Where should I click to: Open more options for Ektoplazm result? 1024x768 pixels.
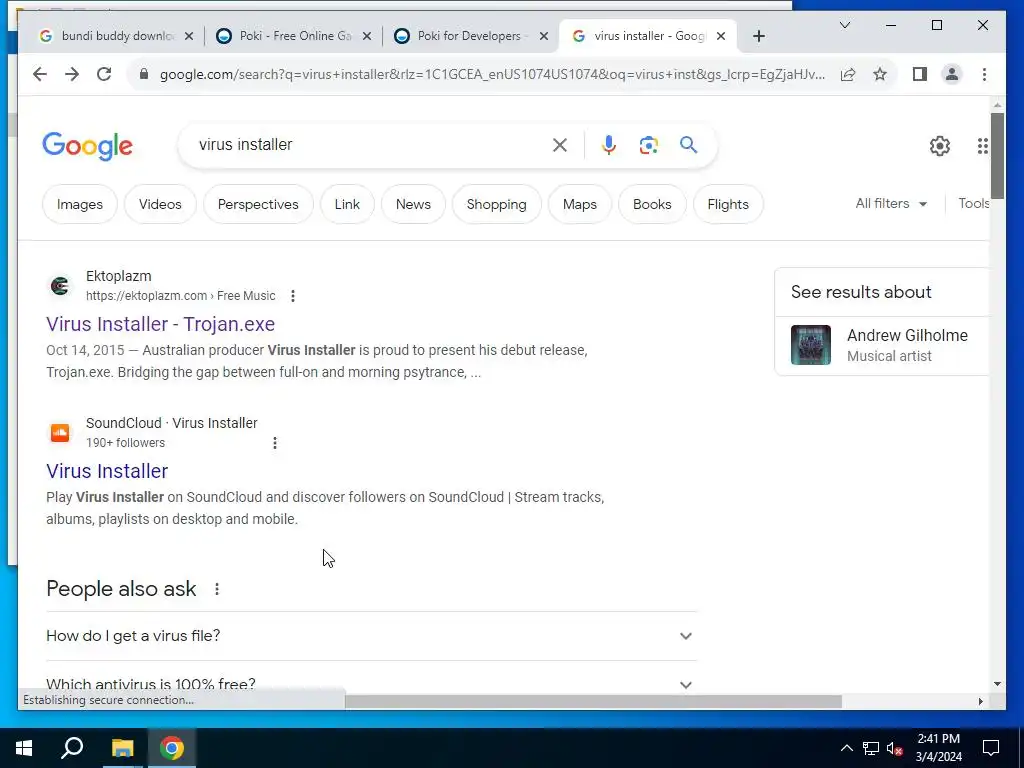pyautogui.click(x=293, y=296)
